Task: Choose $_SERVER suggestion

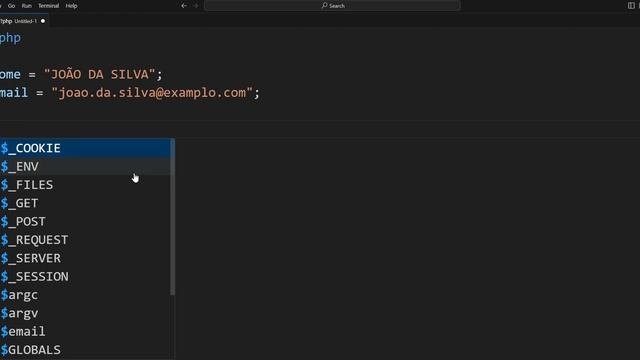Action: (x=85, y=258)
